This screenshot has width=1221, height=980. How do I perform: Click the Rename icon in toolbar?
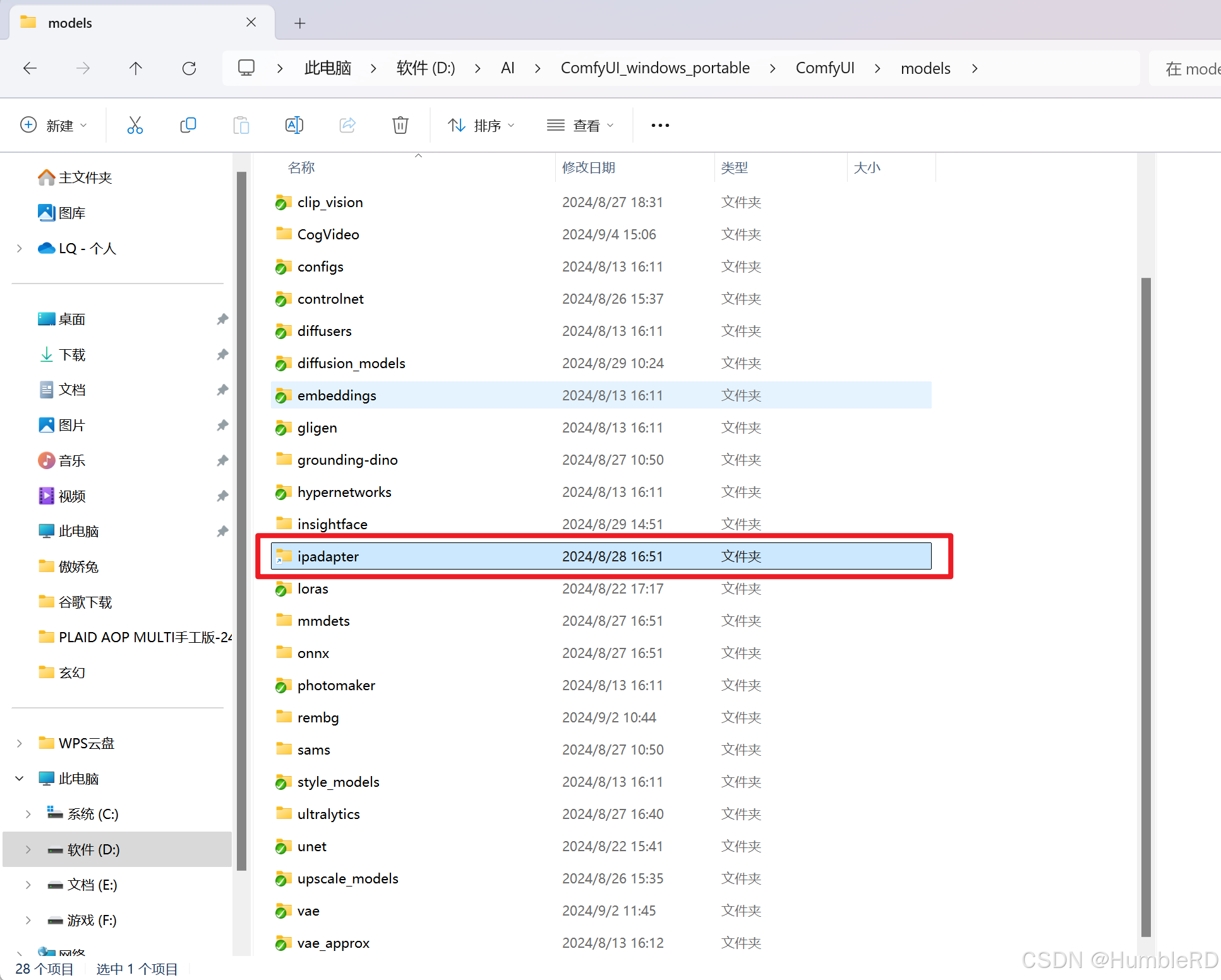pyautogui.click(x=294, y=125)
